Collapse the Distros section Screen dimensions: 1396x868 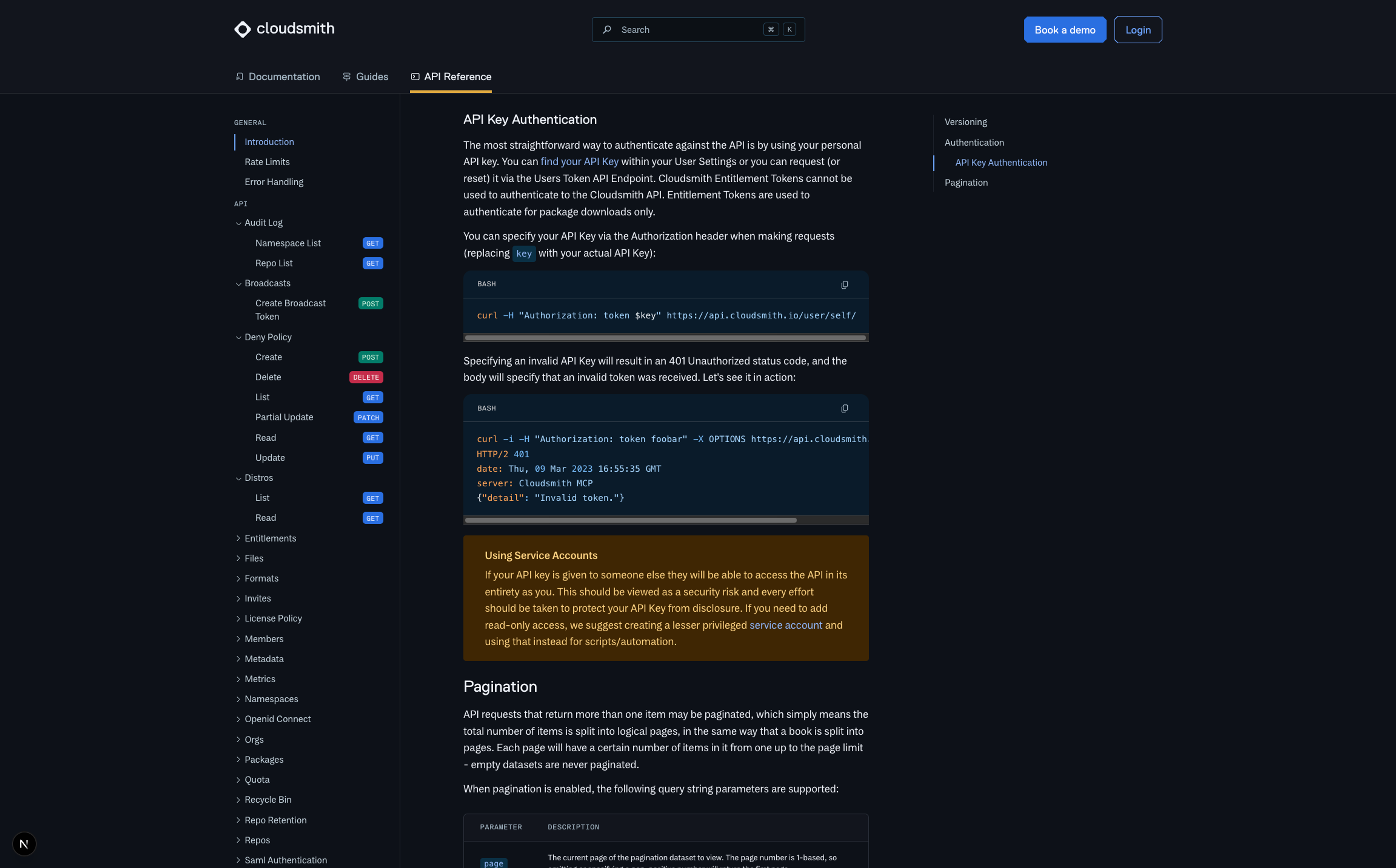(x=254, y=478)
